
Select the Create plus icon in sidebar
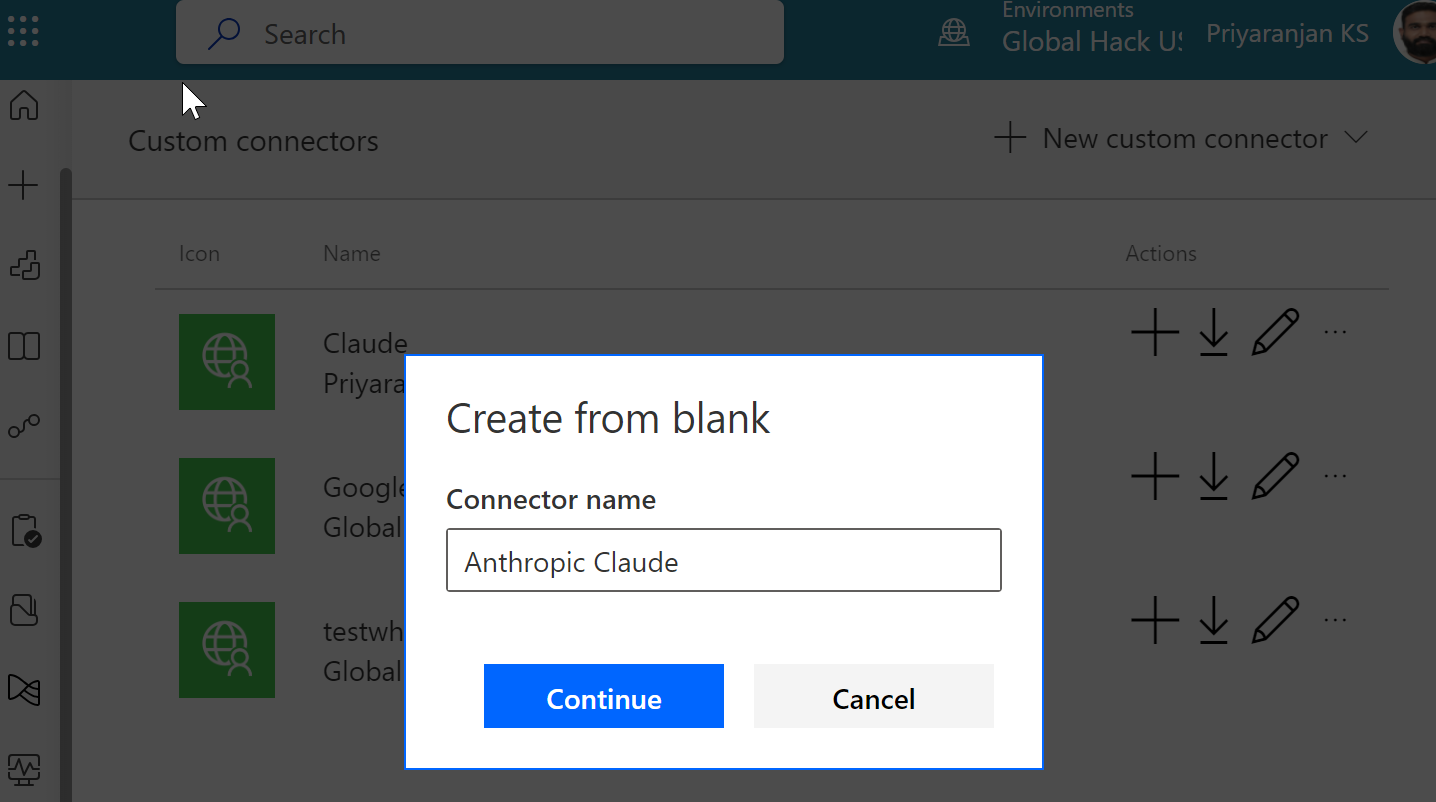pyautogui.click(x=23, y=184)
